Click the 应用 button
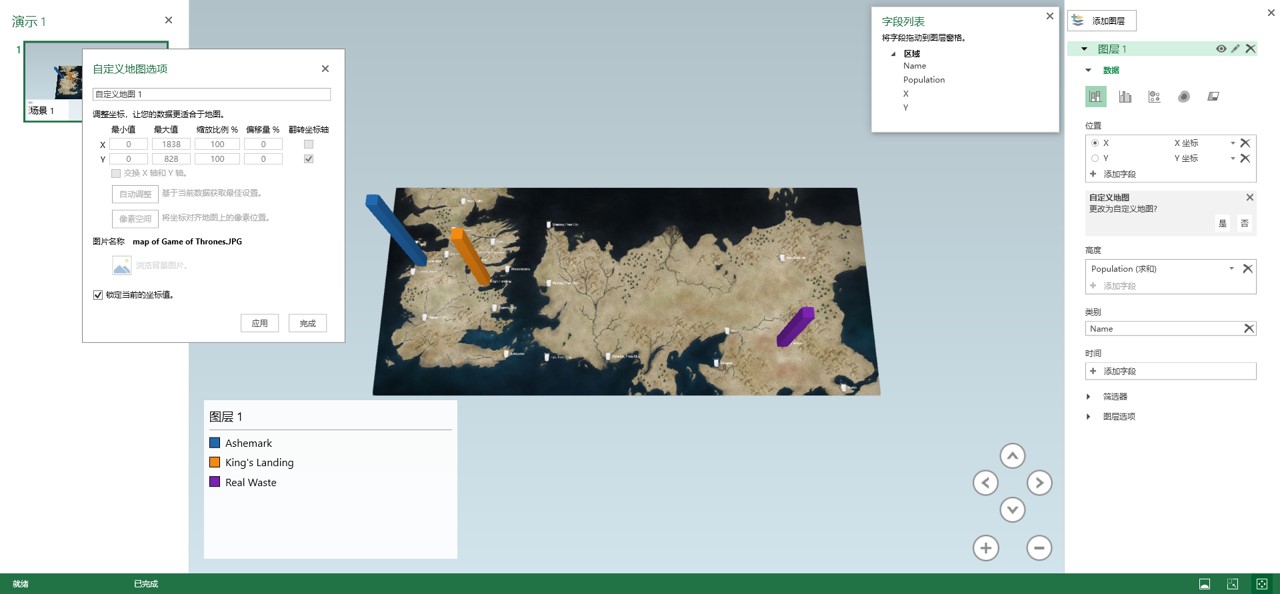This screenshot has width=1280, height=594. coord(260,323)
